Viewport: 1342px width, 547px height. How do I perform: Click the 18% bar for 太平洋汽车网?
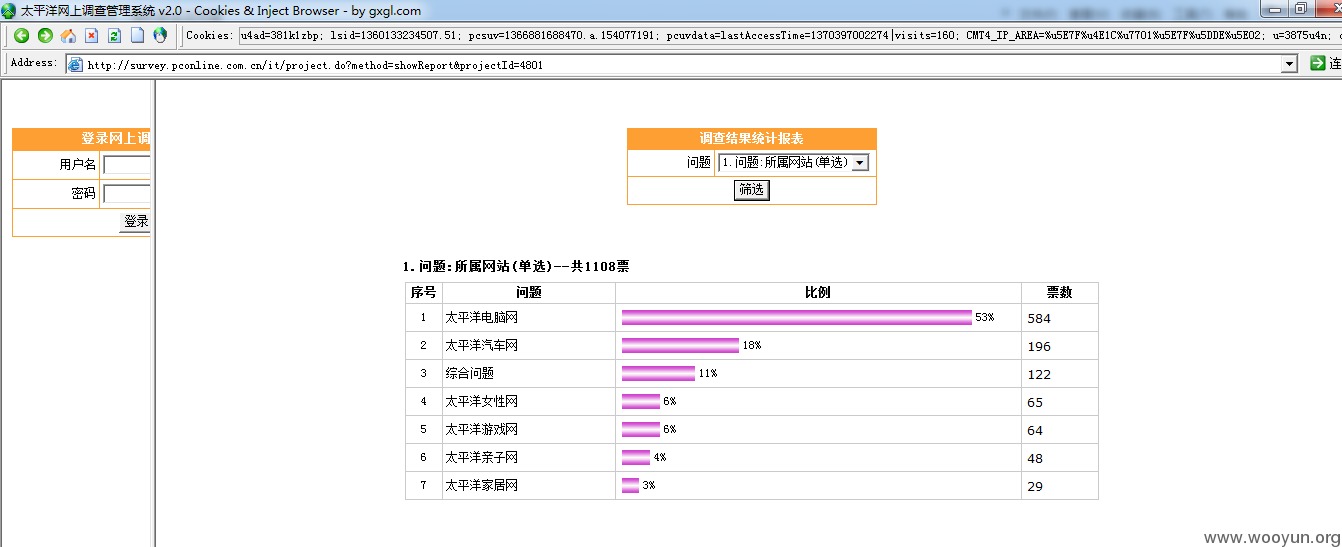680,345
